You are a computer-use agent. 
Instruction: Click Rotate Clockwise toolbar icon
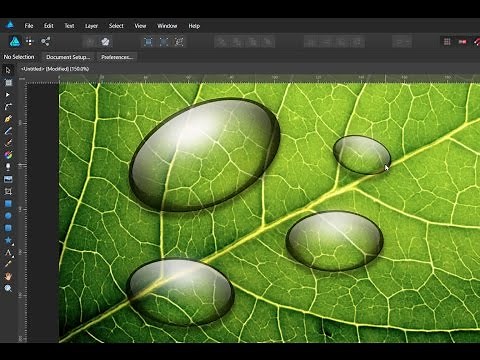pyautogui.click(x=357, y=42)
